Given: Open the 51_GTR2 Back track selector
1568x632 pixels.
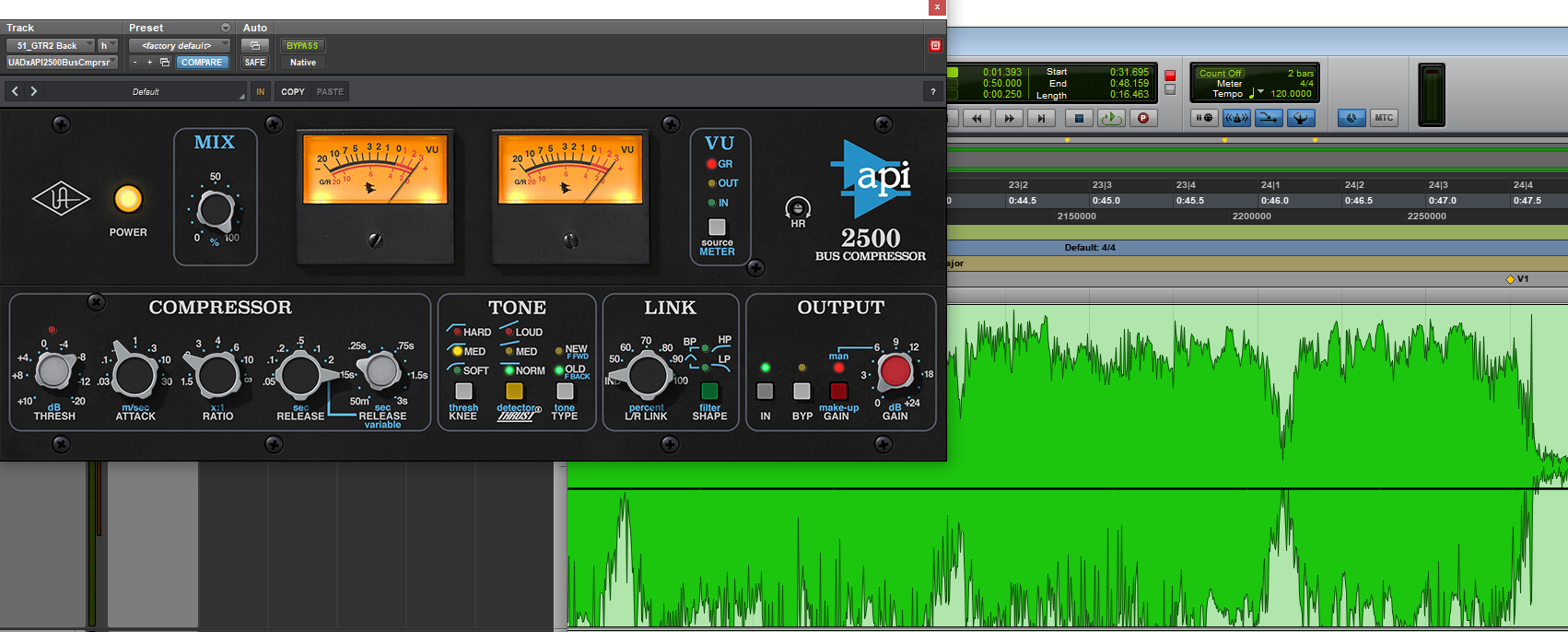Looking at the screenshot, I should pos(51,45).
